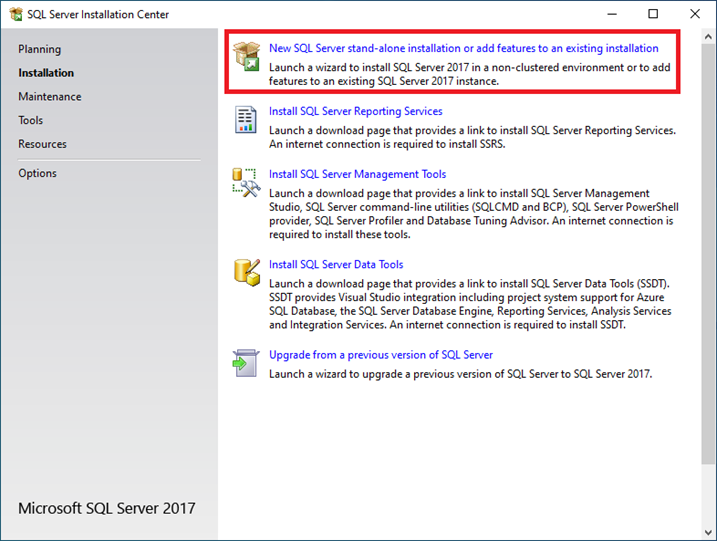Click the text 'SSDT provides Visual Studio integration'
This screenshot has height=541, width=717.
click(363, 297)
